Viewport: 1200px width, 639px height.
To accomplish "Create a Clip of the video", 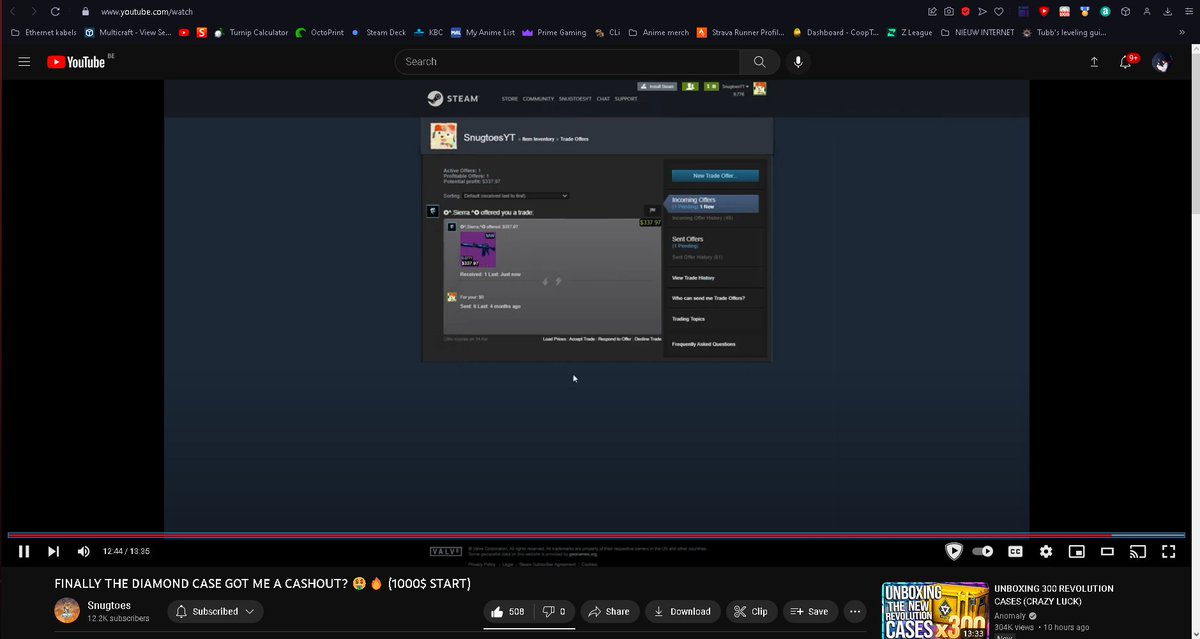I will 750,611.
